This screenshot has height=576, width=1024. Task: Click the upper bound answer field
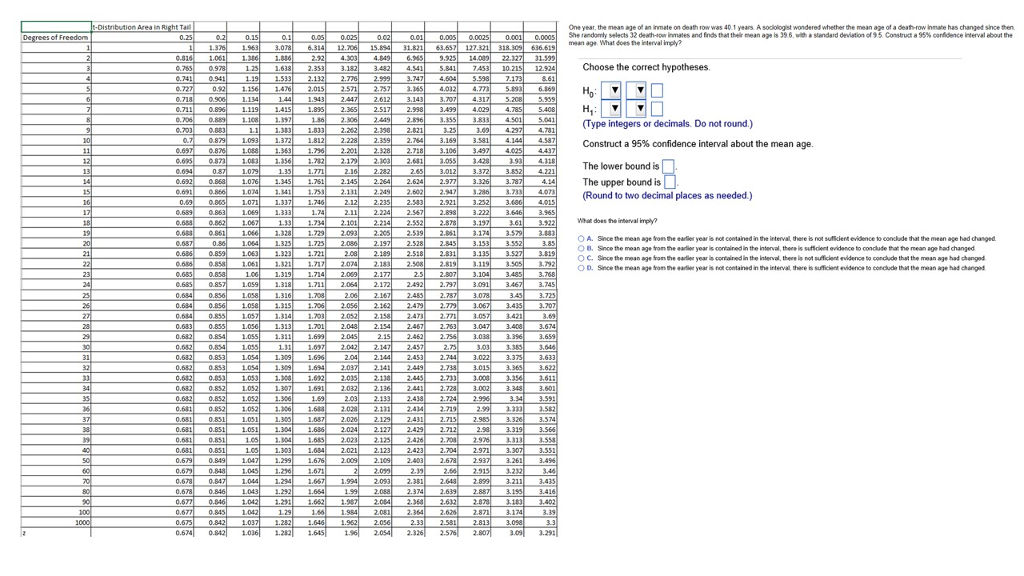coord(669,182)
